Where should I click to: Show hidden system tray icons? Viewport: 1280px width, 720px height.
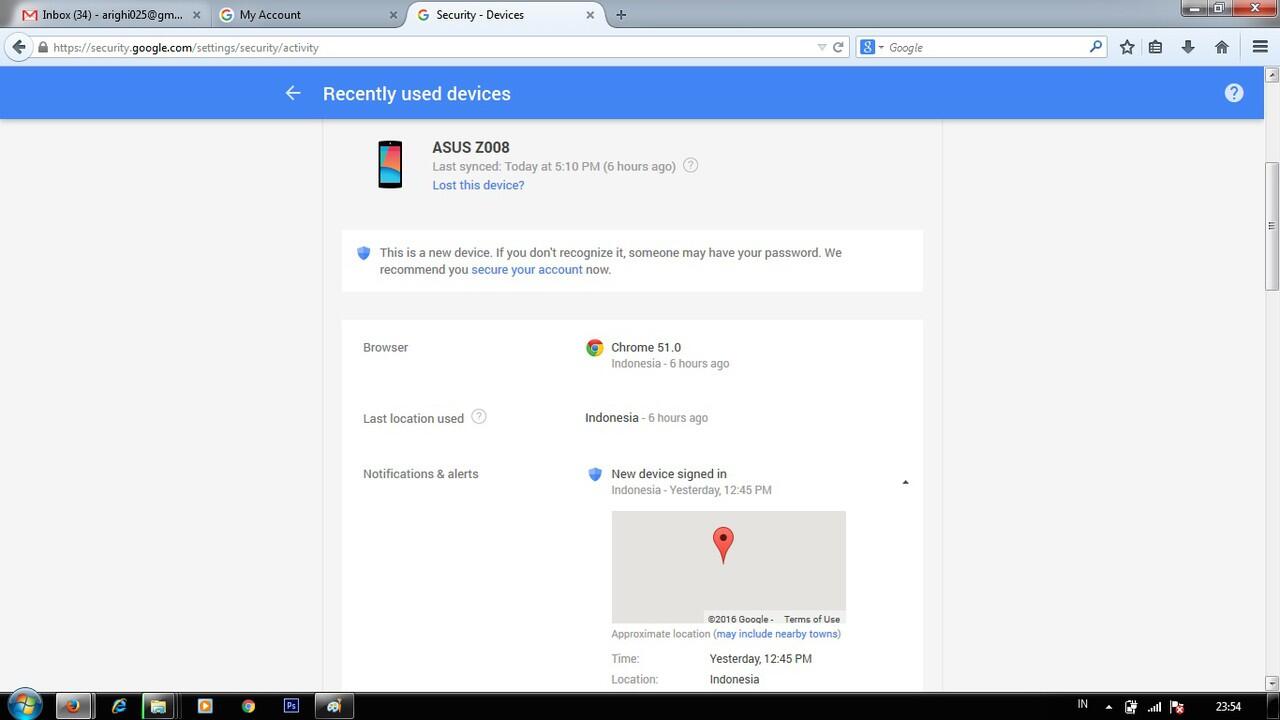coord(1108,706)
